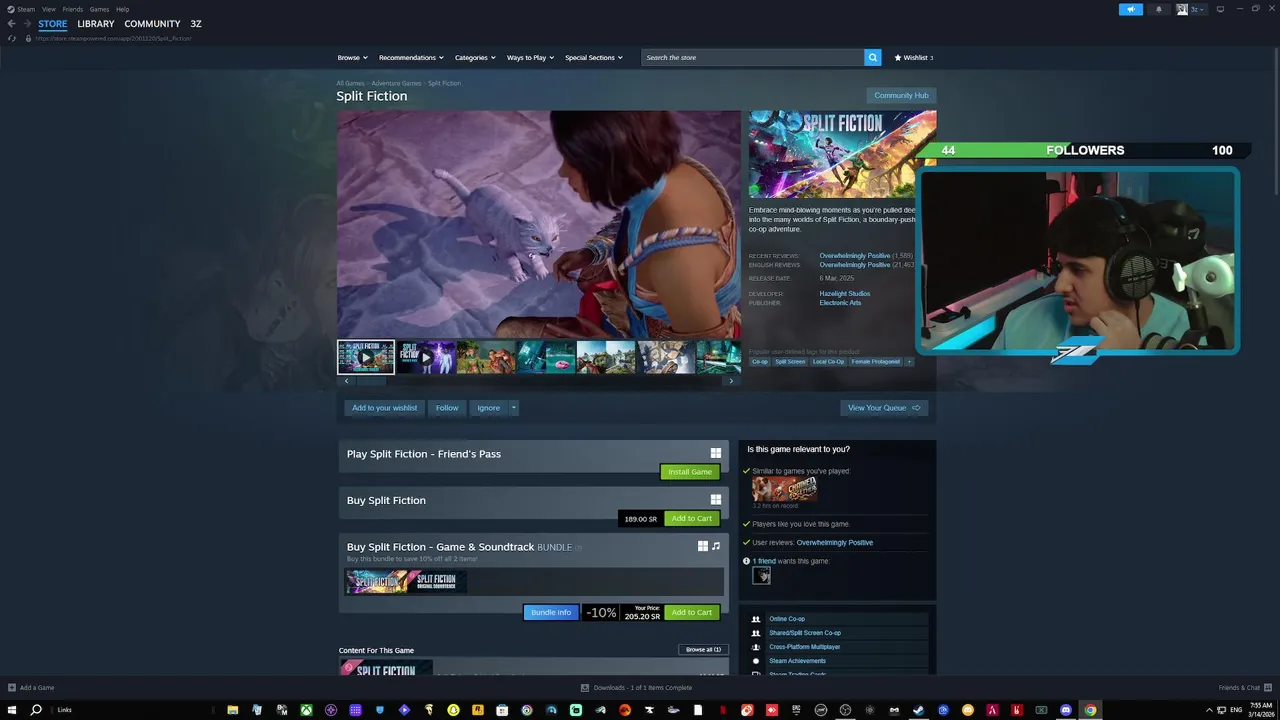Screen dimensions: 1280x720
Task: Click Browse all (1) content
Action: coord(703,649)
